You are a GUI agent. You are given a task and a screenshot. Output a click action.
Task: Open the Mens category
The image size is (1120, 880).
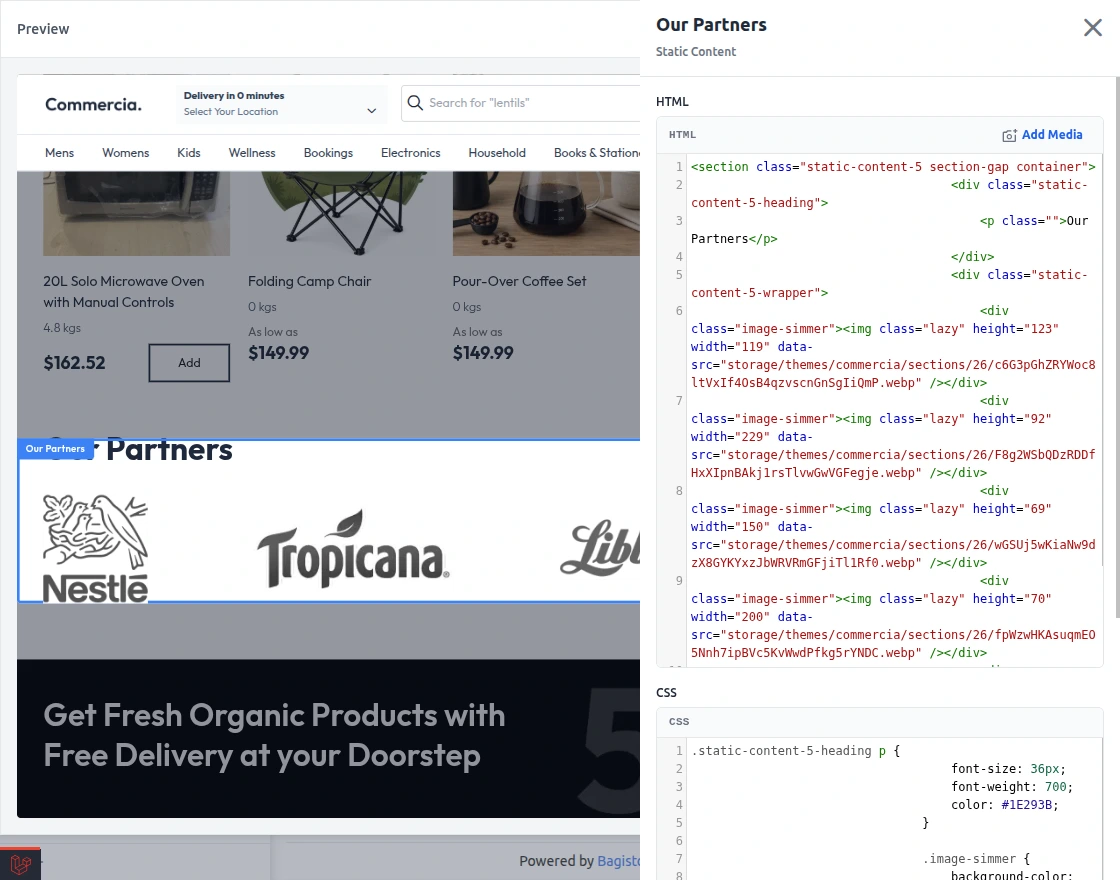(59, 153)
